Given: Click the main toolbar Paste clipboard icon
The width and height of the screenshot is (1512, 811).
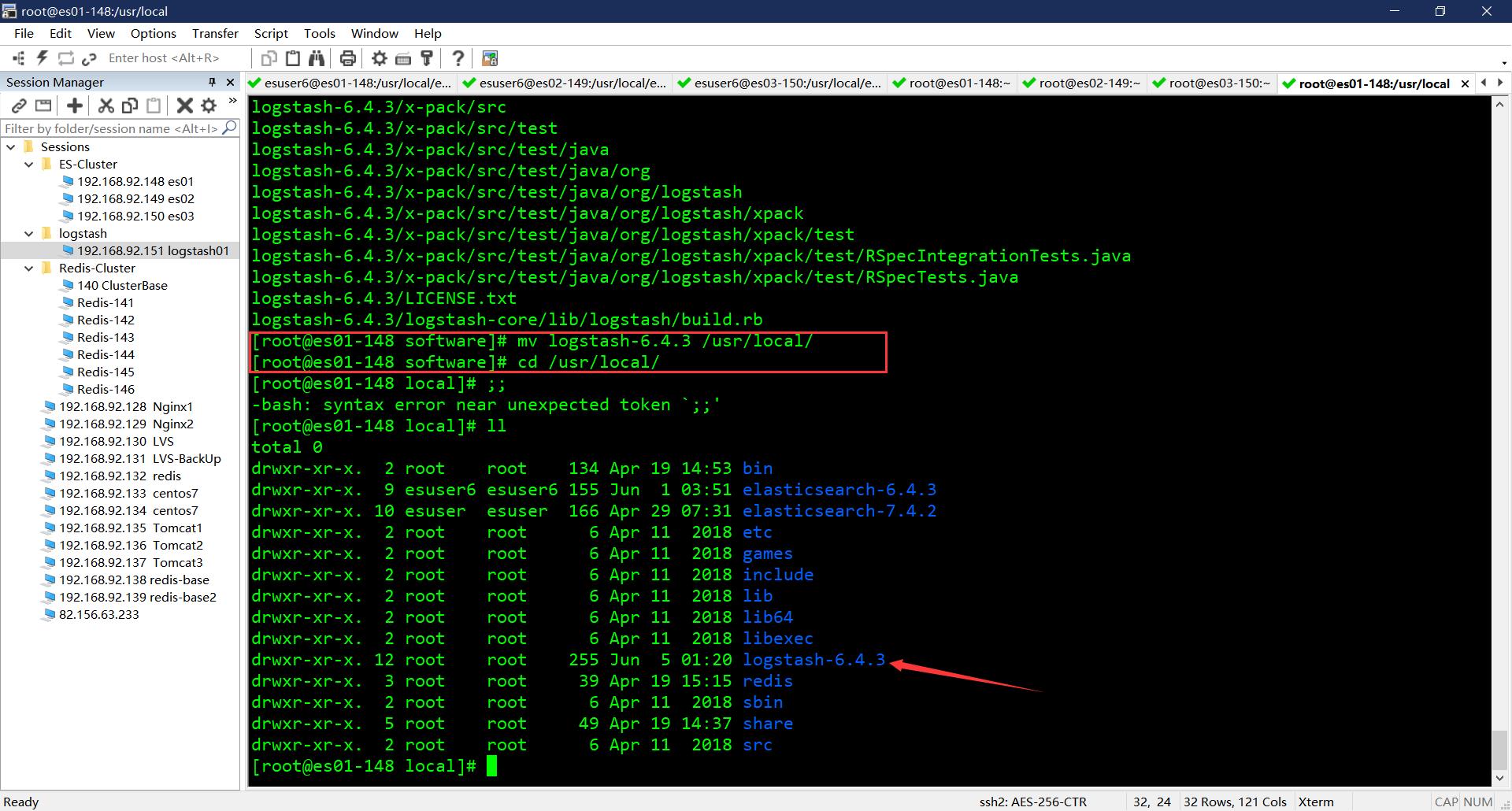Looking at the screenshot, I should (293, 58).
